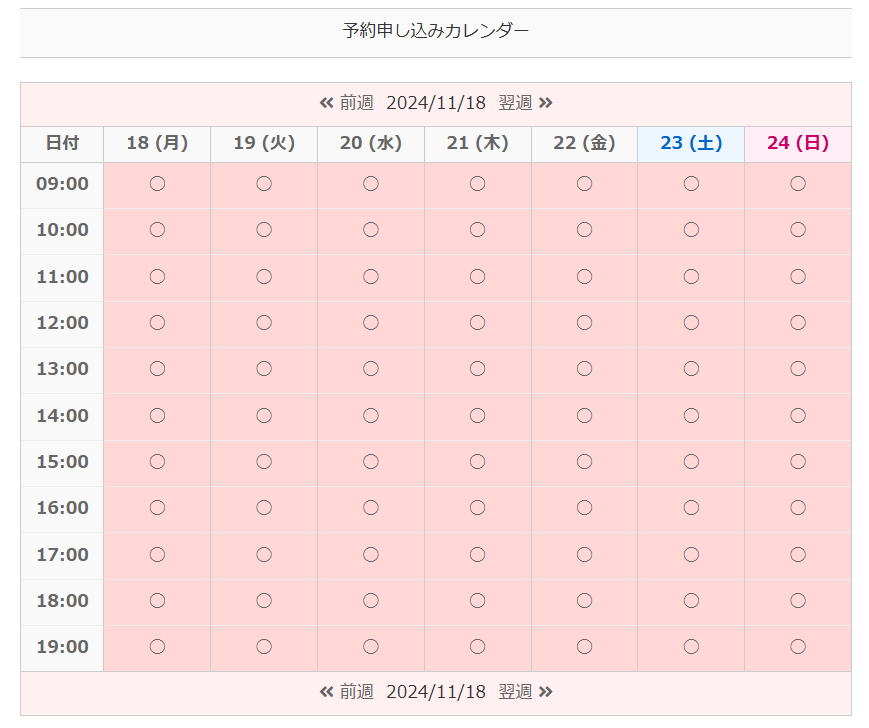Select the 10:00 slot on Tuesday 19

[x=264, y=230]
